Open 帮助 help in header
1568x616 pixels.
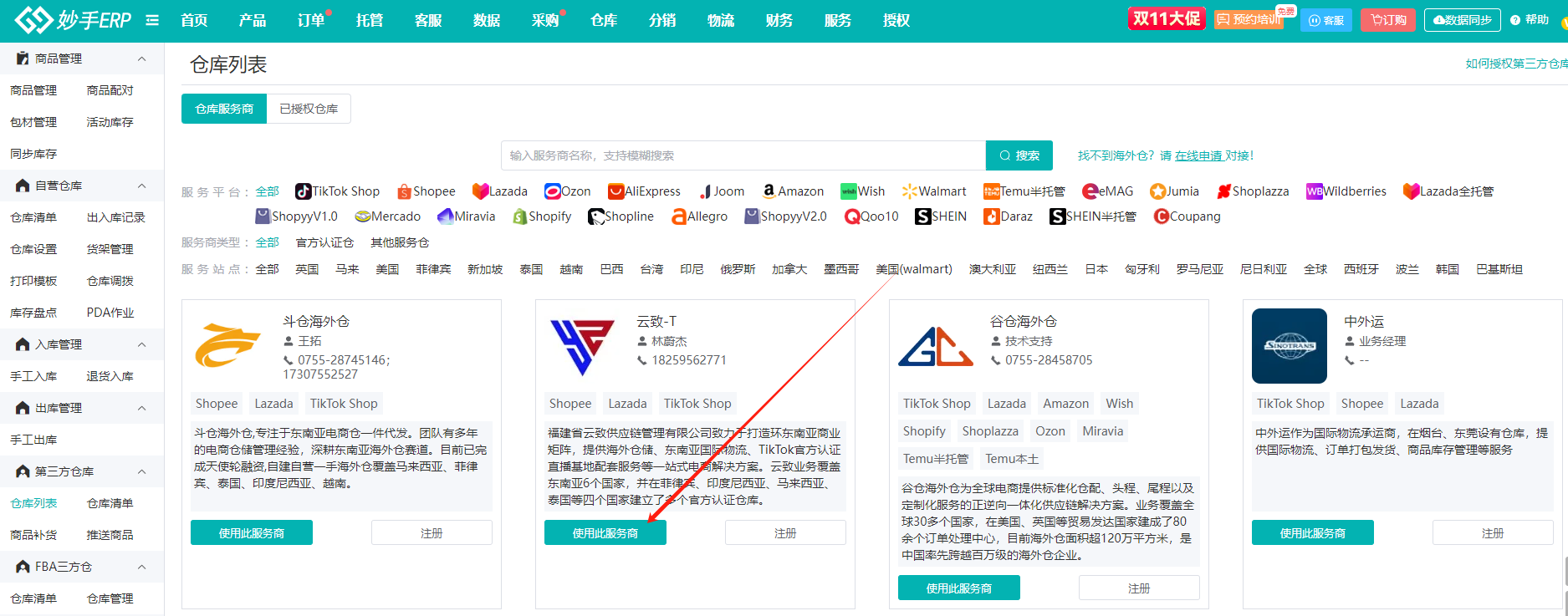(1530, 20)
